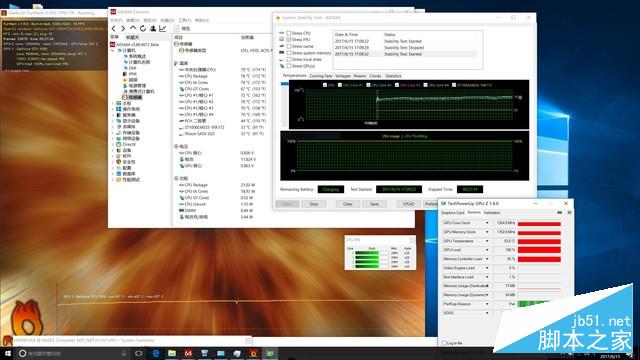Switch to Clocks tab
The width and height of the screenshot is (640, 360).
click(x=375, y=76)
